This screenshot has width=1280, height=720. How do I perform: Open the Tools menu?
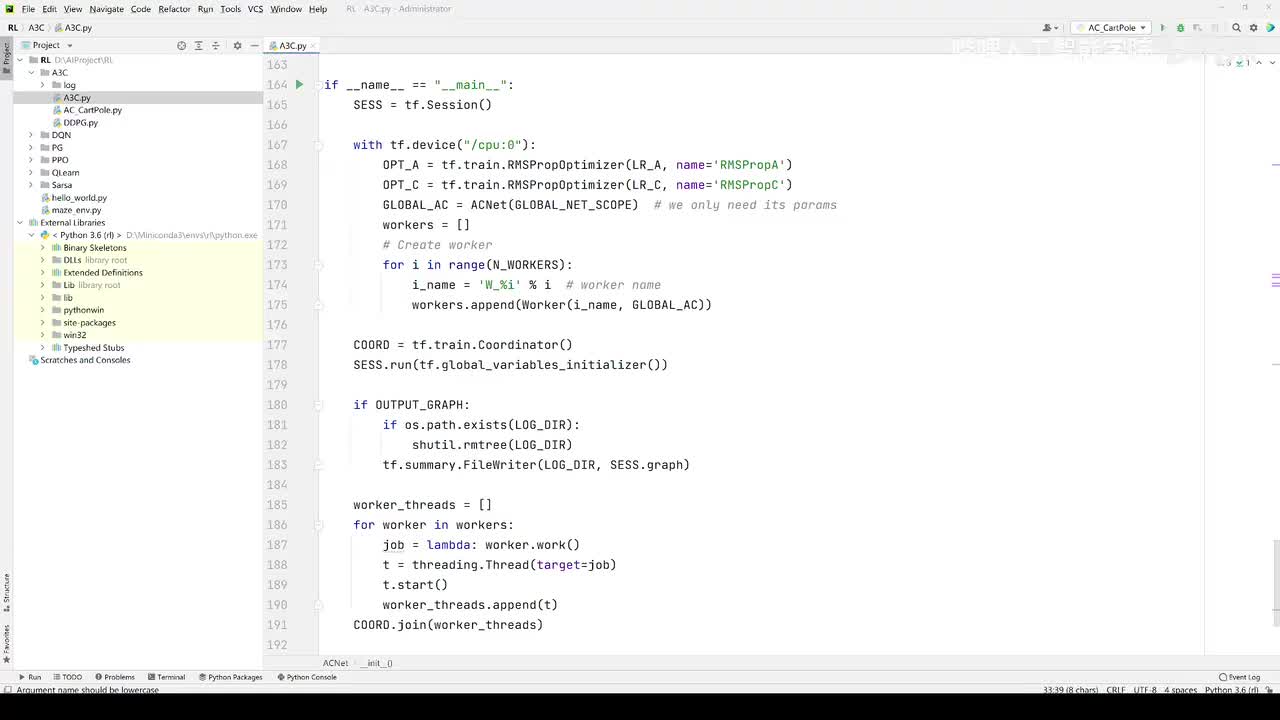point(230,9)
